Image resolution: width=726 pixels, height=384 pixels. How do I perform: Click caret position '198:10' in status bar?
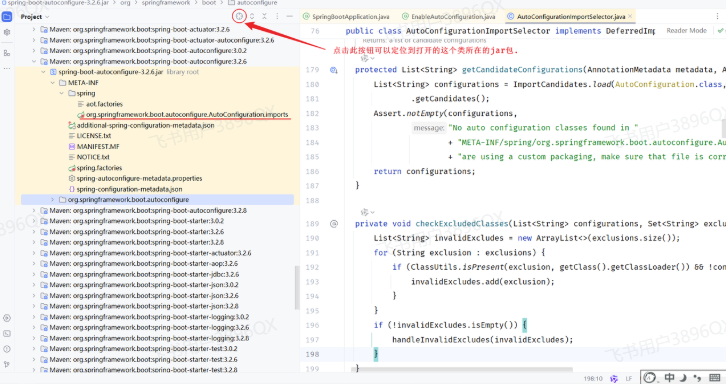point(593,379)
